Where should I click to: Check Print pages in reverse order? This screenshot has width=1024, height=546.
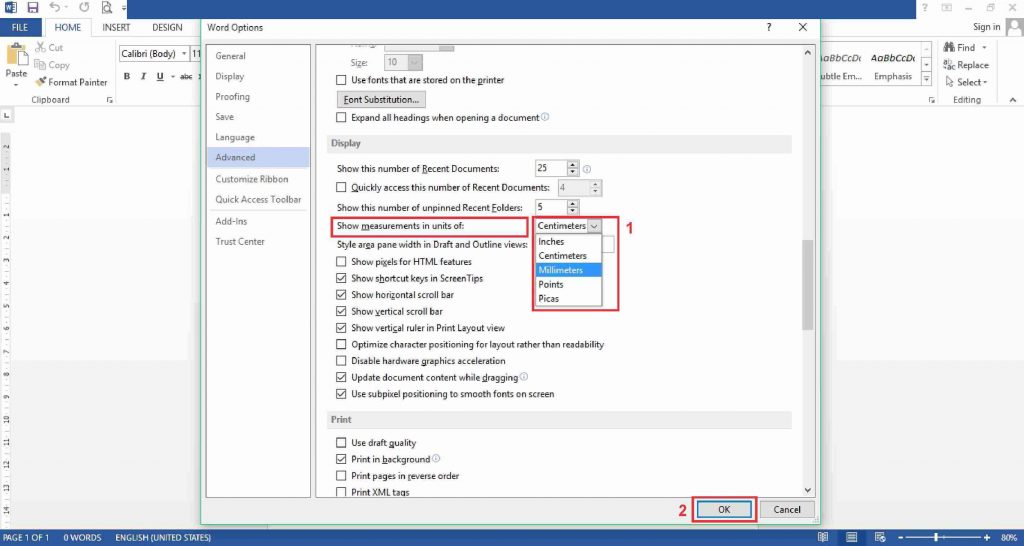pos(341,476)
